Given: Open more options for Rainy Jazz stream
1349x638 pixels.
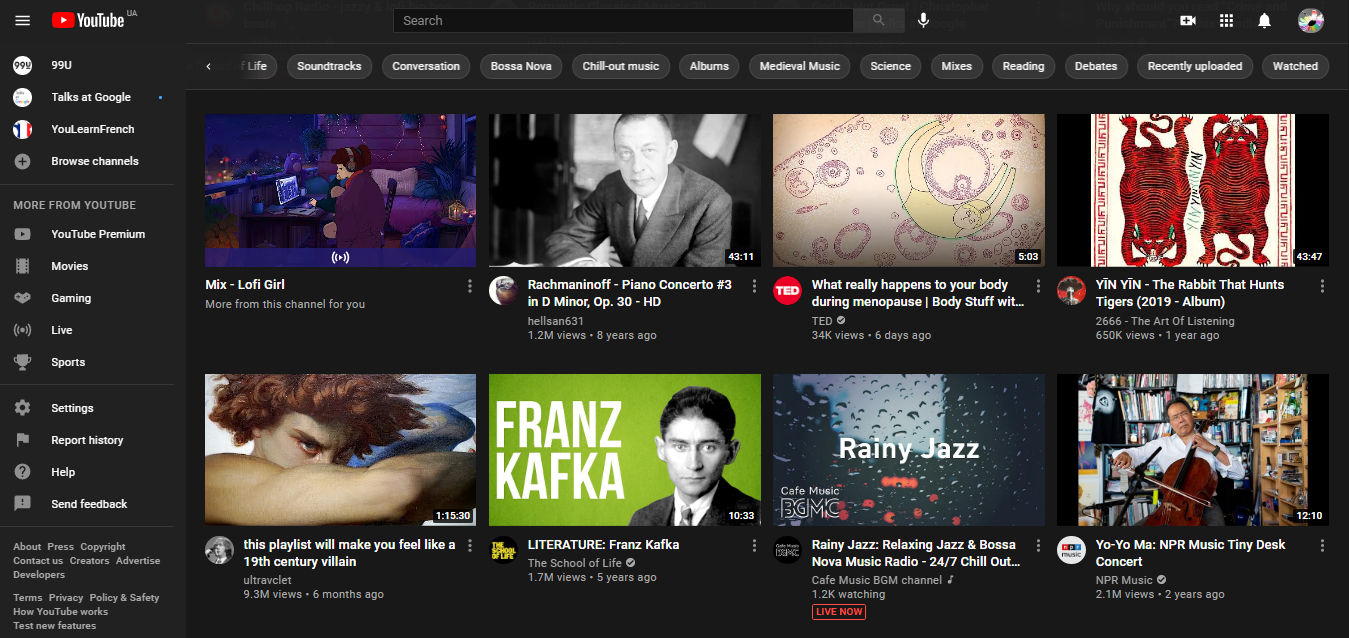Looking at the screenshot, I should click(x=1038, y=546).
